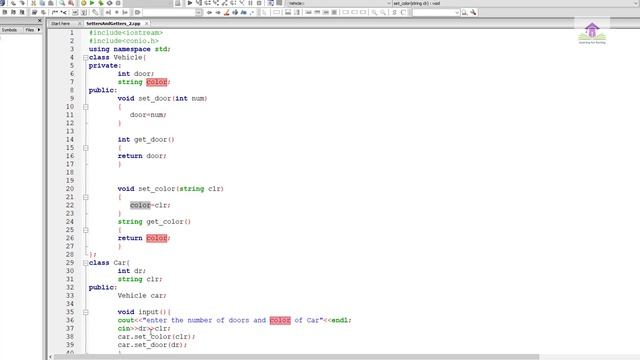Click the horizontal scrollbar of editor
Image resolution: width=640 pixels, height=360 pixels.
point(296,357)
